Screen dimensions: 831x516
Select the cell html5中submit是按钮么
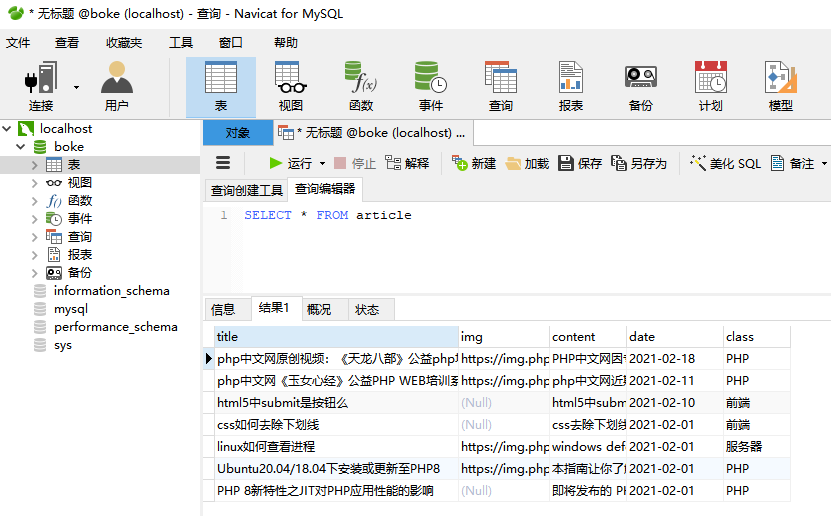pyautogui.click(x=336, y=403)
